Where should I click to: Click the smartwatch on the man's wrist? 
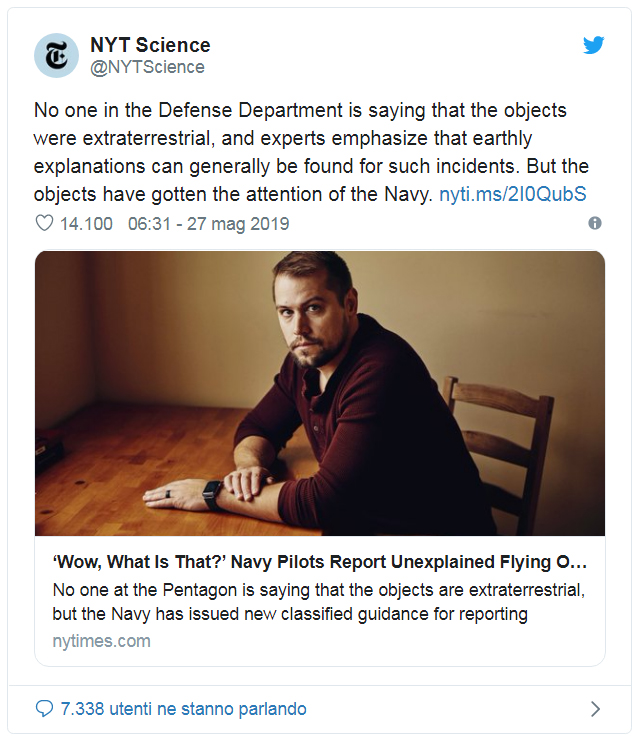click(x=212, y=492)
